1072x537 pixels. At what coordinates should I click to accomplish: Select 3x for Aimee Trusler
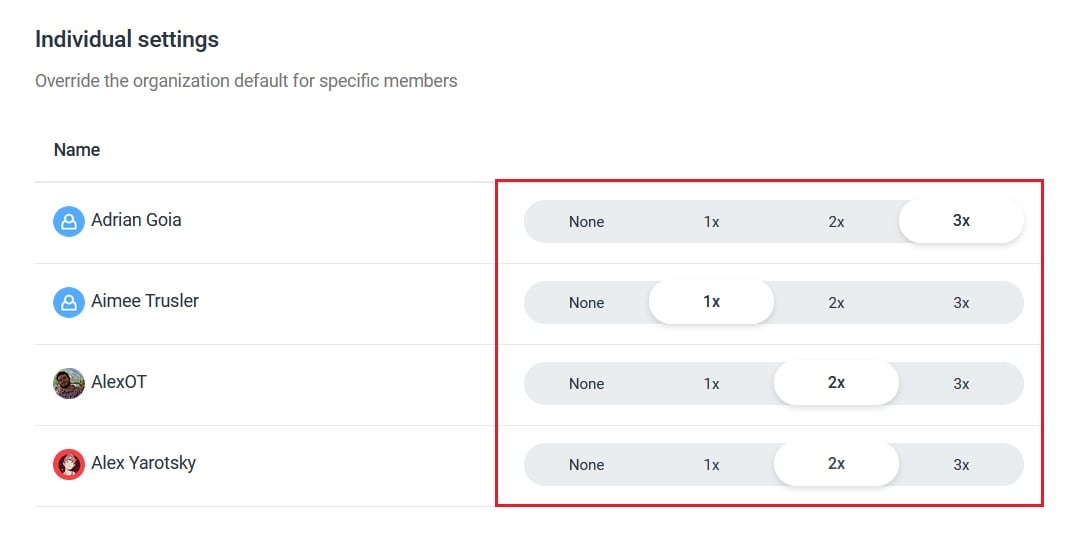tap(961, 302)
